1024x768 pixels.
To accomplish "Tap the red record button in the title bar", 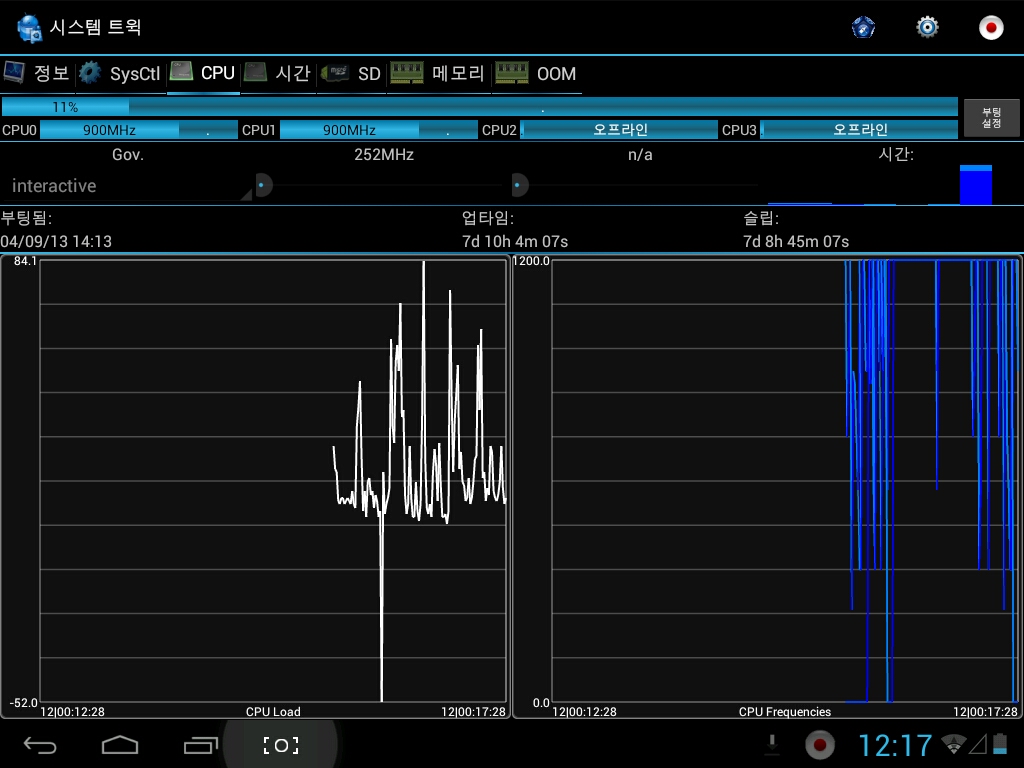I will (x=991, y=27).
